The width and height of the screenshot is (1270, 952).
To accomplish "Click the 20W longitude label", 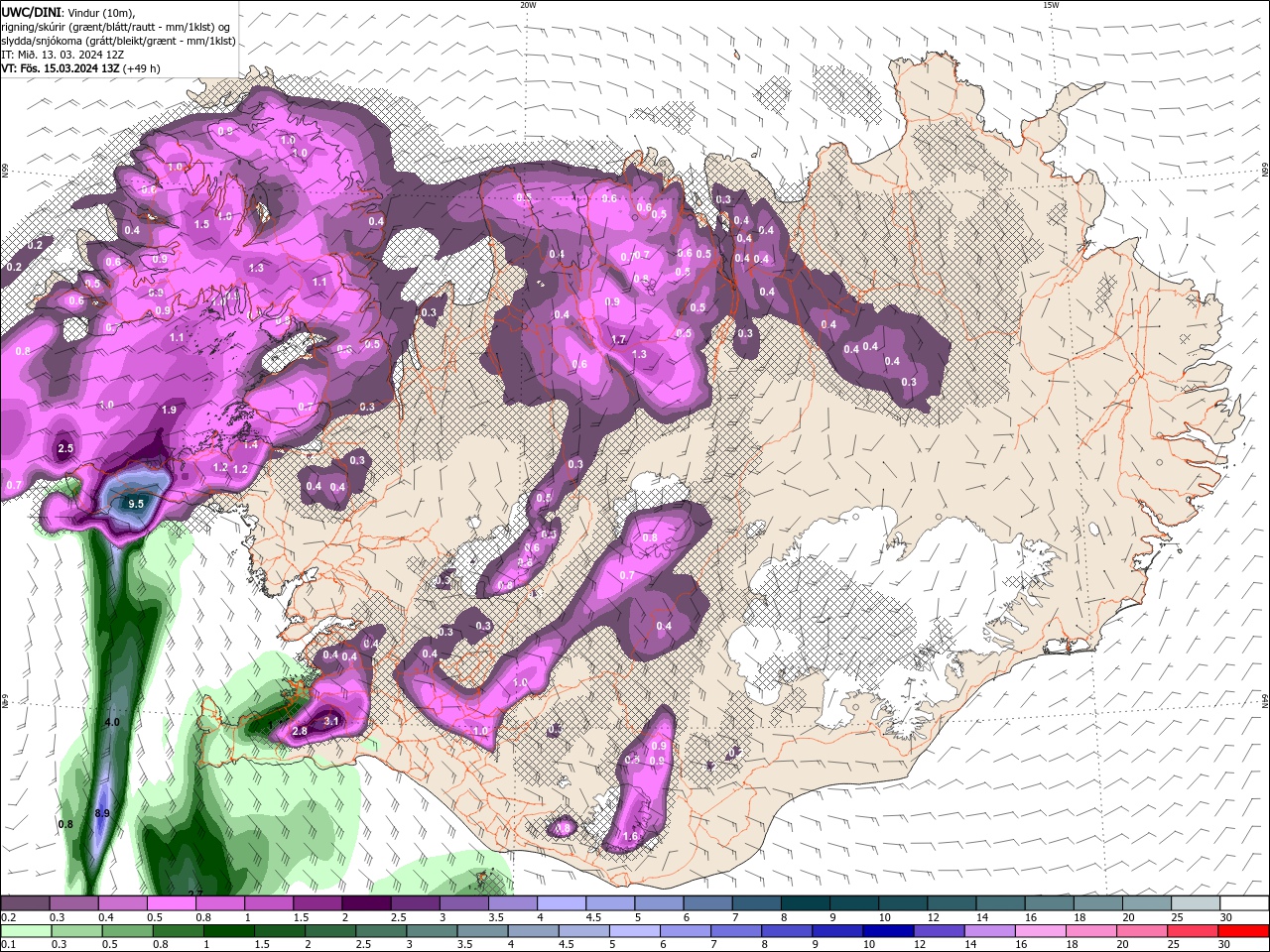I will (528, 5).
